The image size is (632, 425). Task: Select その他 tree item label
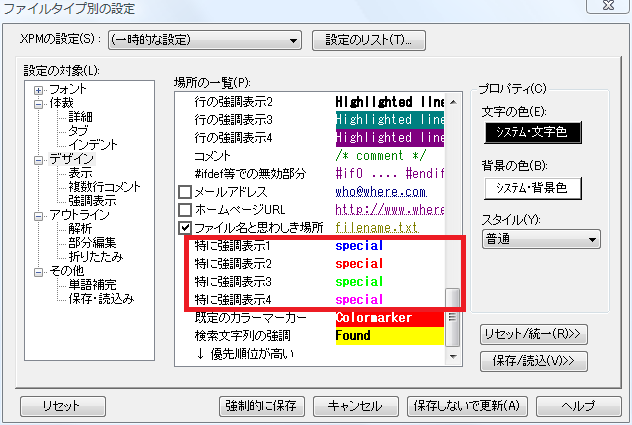(x=67, y=271)
